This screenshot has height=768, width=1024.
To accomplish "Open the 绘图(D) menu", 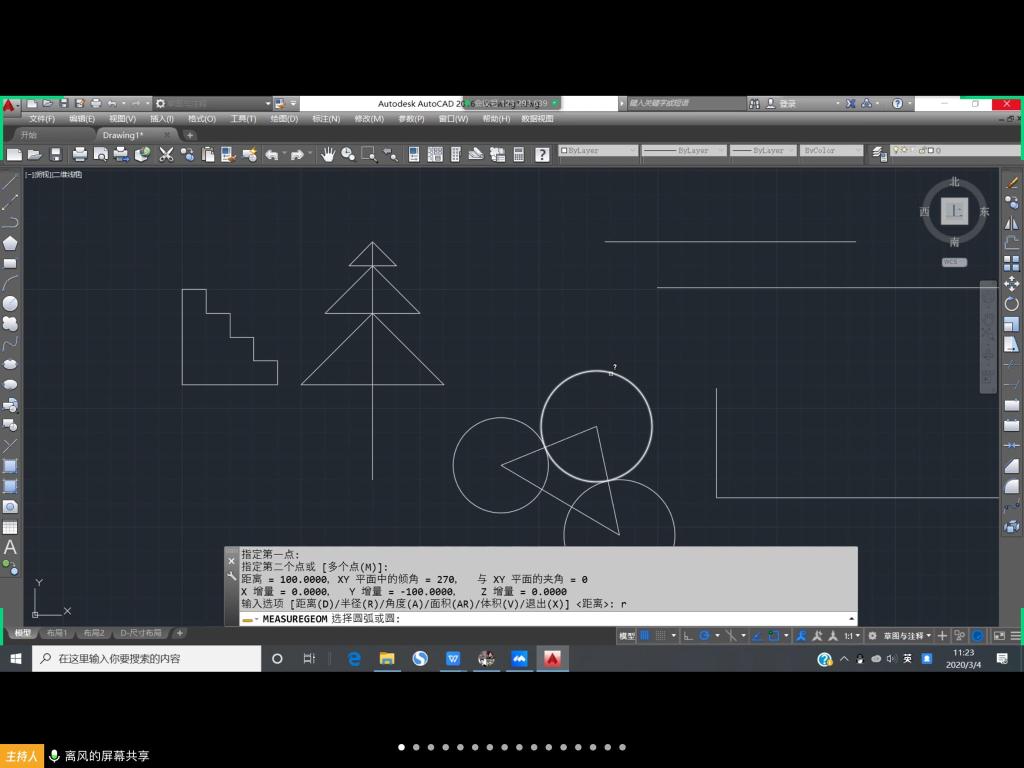I will point(284,119).
